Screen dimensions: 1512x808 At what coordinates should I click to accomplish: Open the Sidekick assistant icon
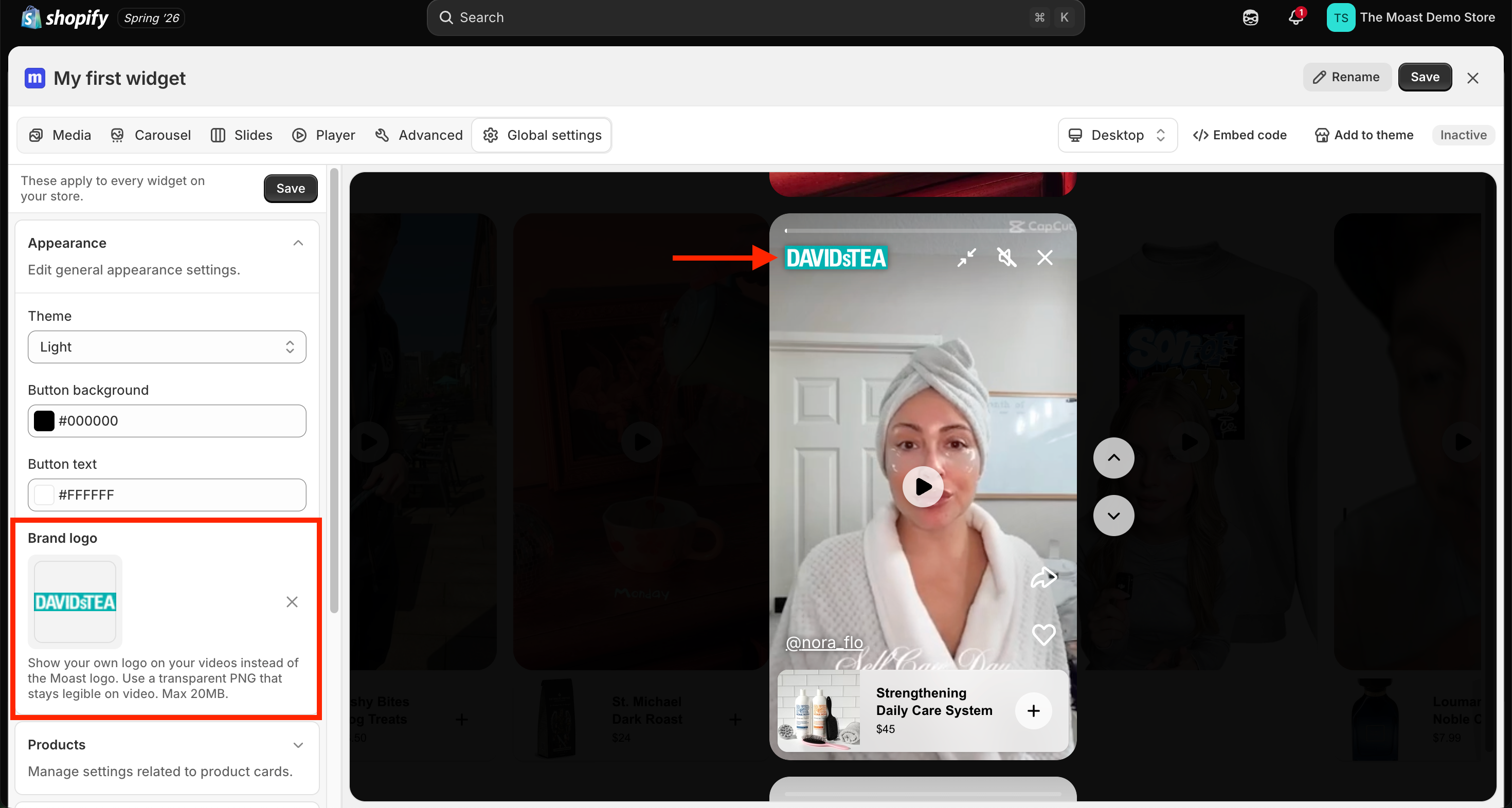tap(1250, 17)
